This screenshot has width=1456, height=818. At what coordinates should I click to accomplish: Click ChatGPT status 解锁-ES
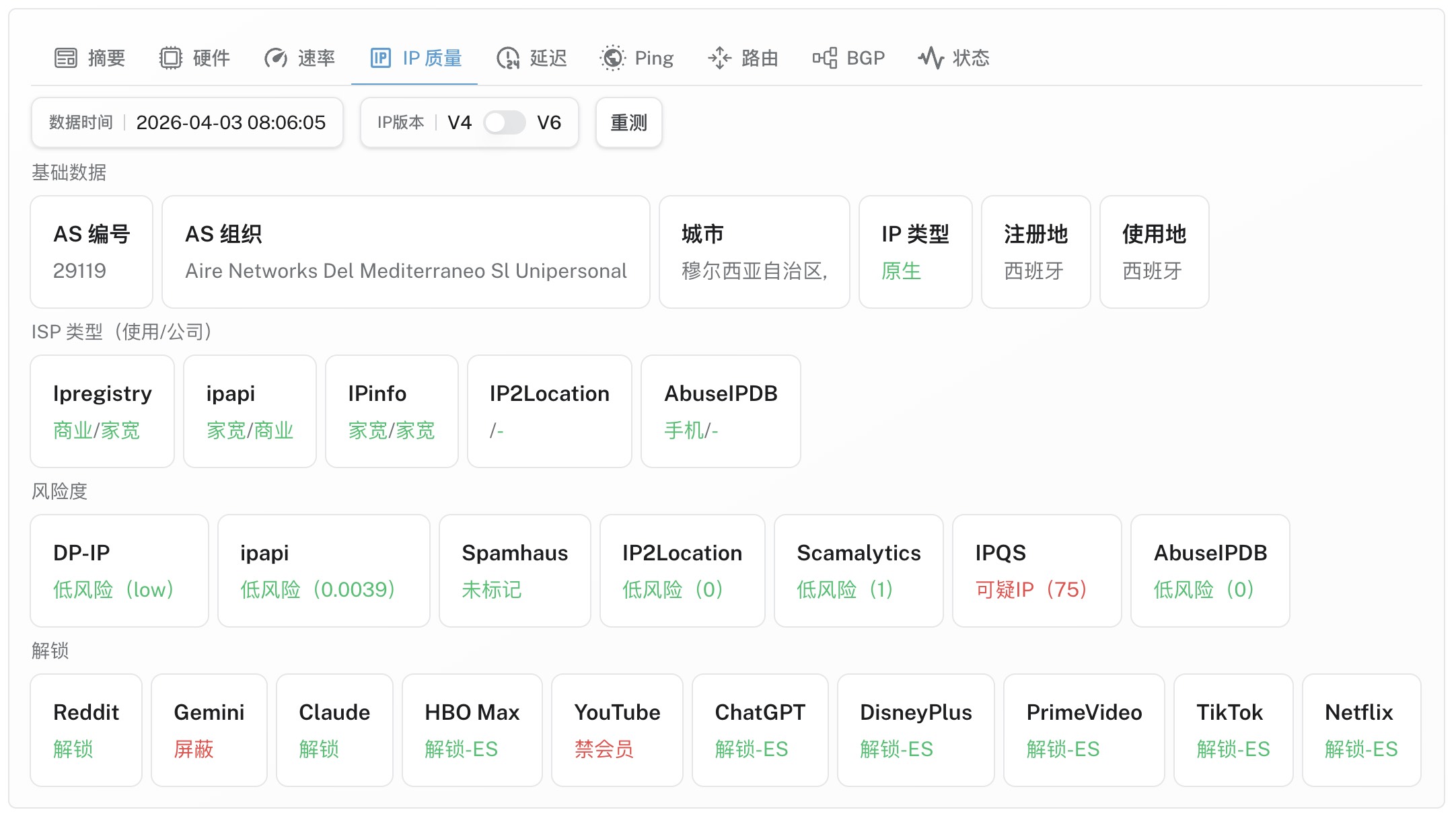[x=752, y=749]
